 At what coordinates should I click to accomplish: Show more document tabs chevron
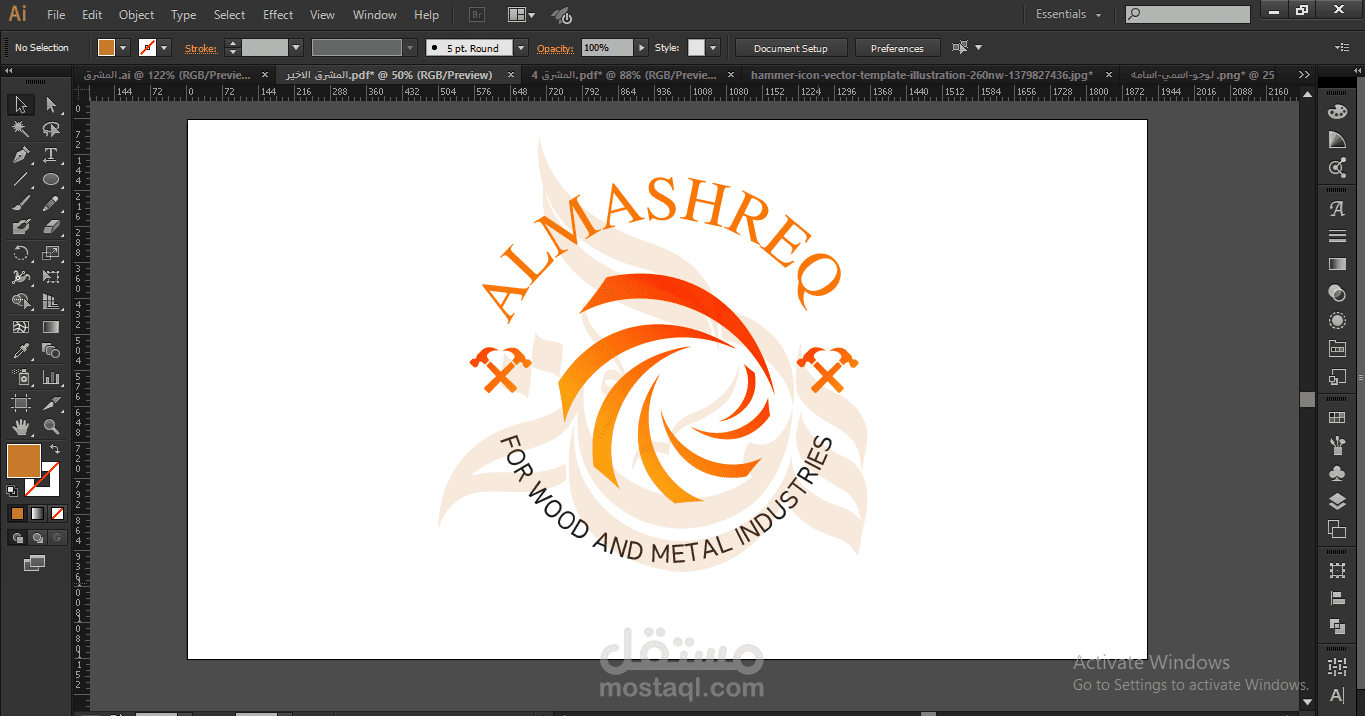[x=1303, y=74]
